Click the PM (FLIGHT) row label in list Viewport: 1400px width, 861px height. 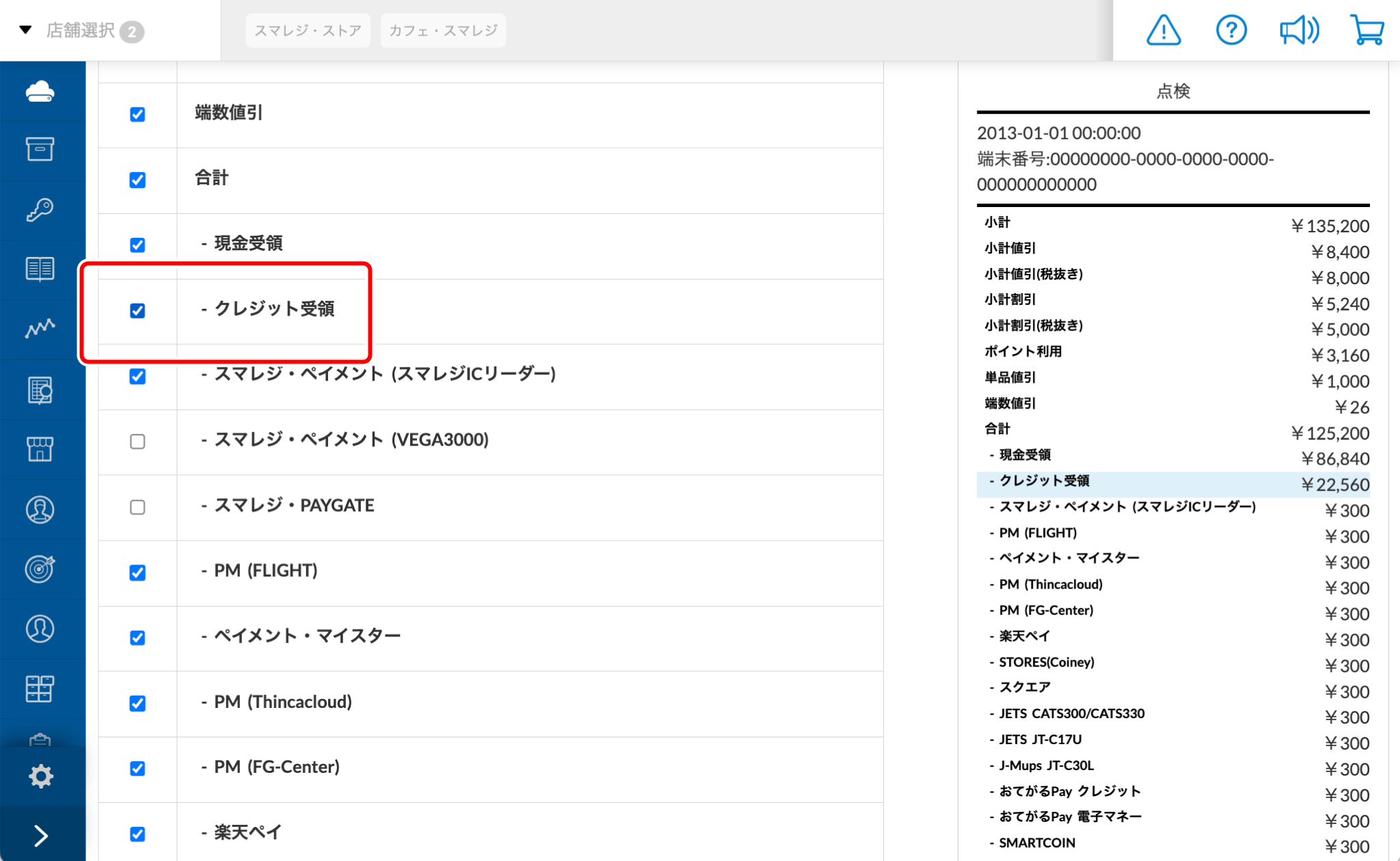tap(259, 571)
